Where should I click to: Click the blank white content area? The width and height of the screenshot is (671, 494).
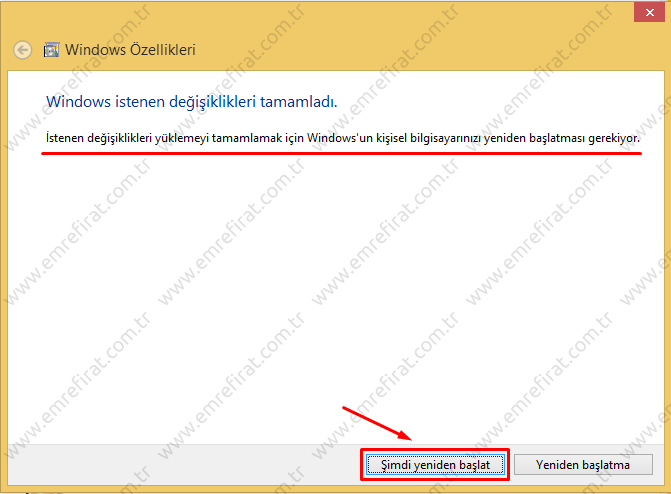click(x=330, y=300)
